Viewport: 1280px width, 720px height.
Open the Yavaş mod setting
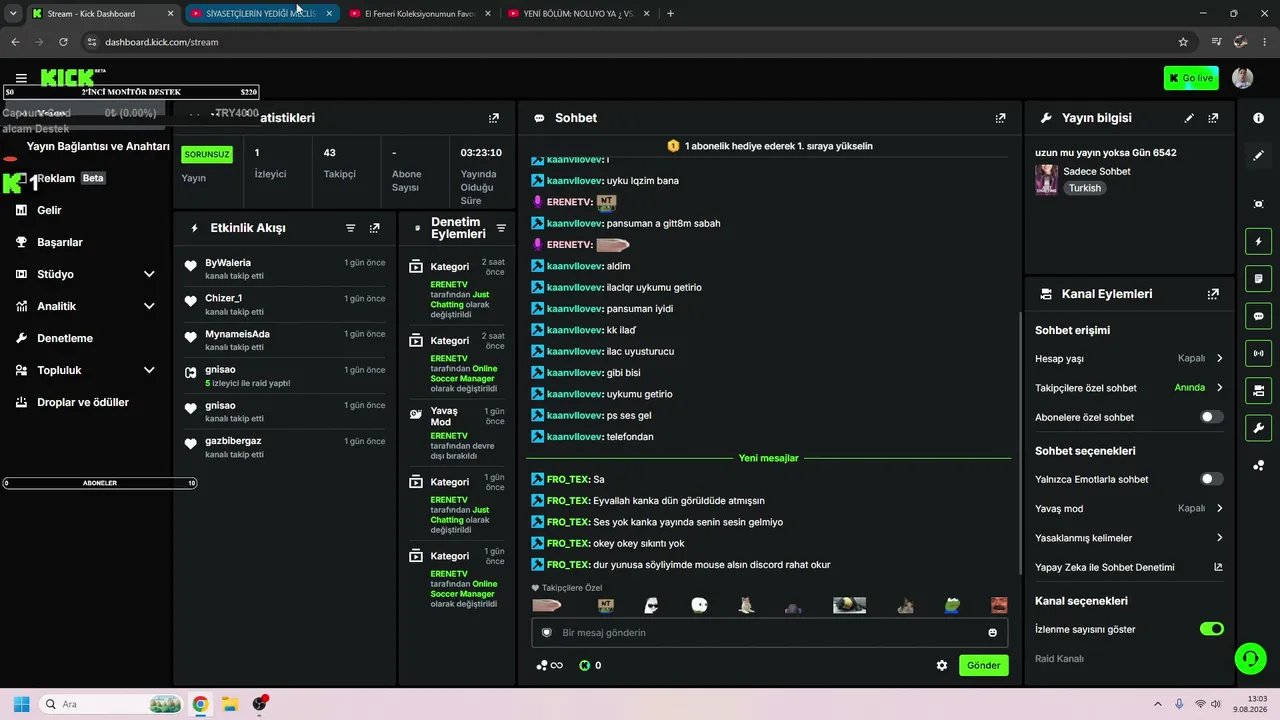click(x=1129, y=508)
